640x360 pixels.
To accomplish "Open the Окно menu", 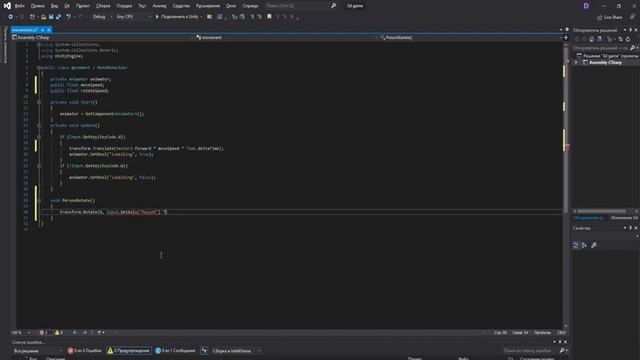I will (x=231, y=6).
